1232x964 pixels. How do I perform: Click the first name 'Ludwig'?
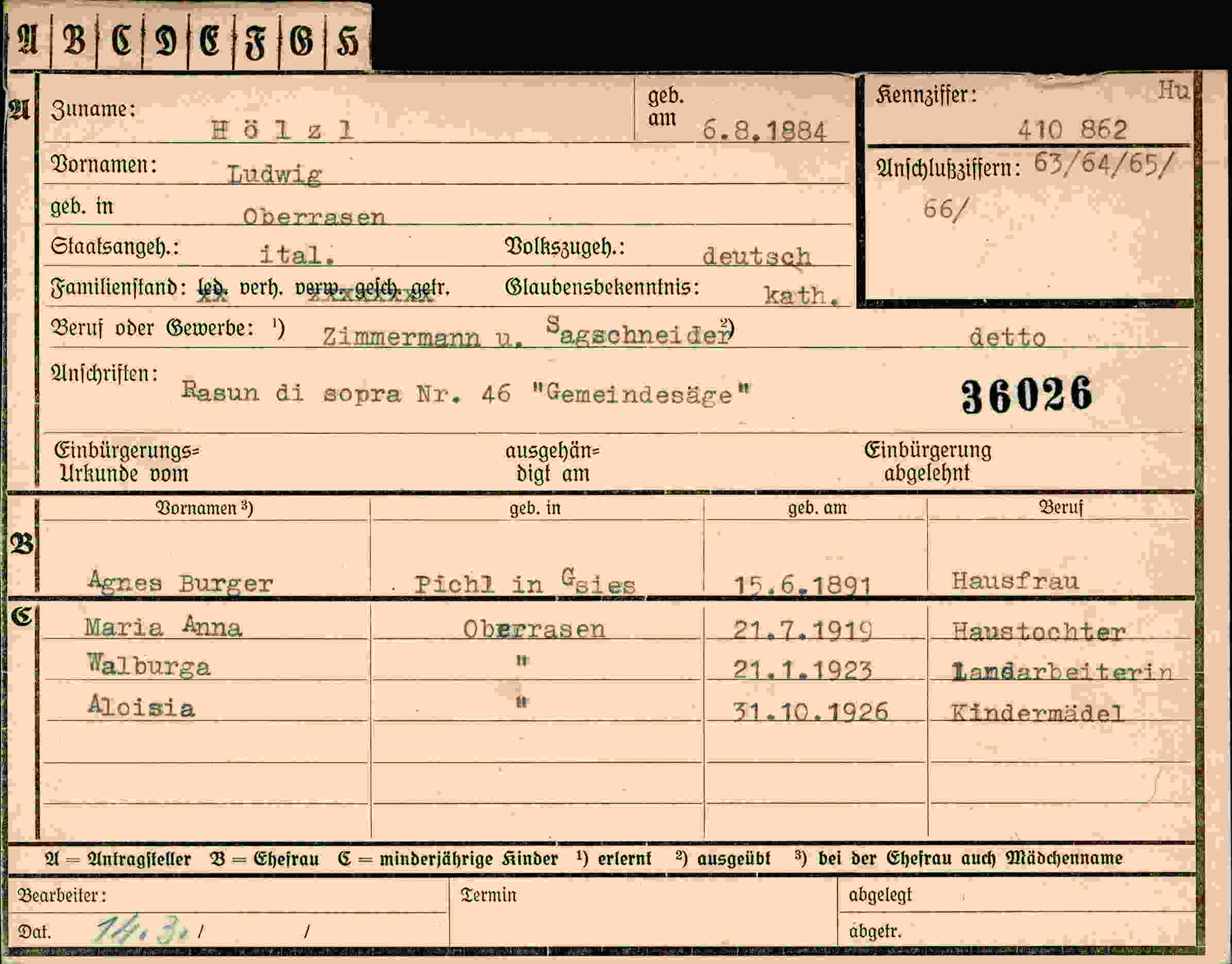[275, 175]
